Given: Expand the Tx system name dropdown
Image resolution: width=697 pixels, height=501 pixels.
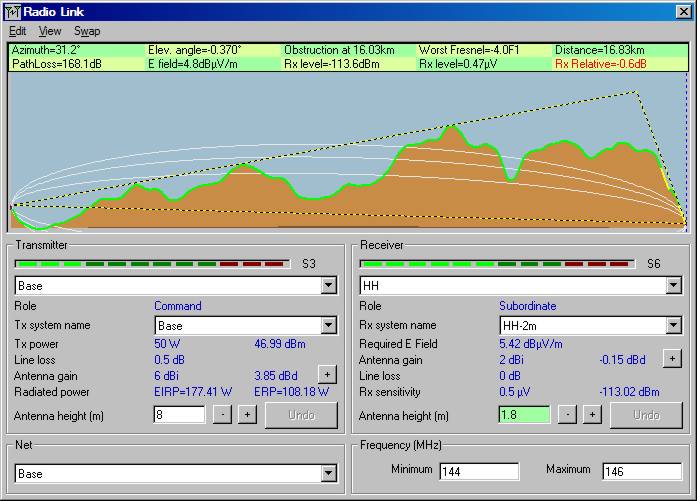Looking at the screenshot, I should (x=328, y=325).
